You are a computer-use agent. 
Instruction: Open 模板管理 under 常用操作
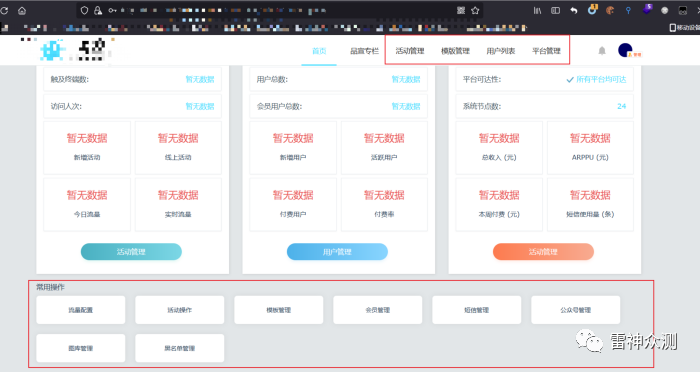tap(279, 310)
